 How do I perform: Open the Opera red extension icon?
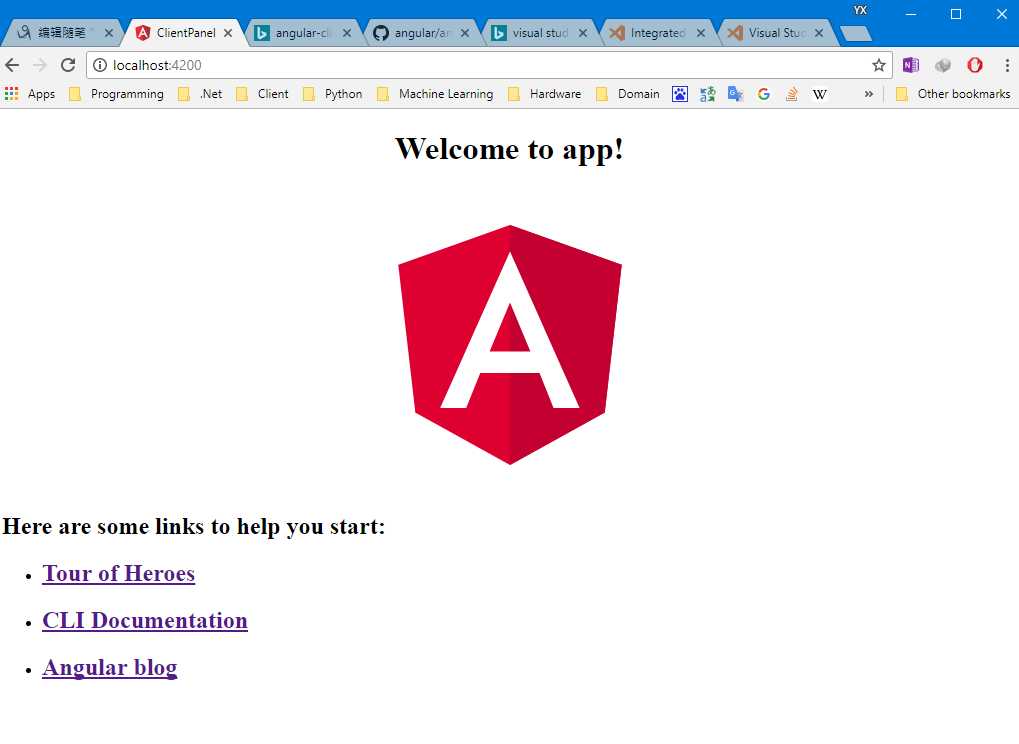pos(975,65)
